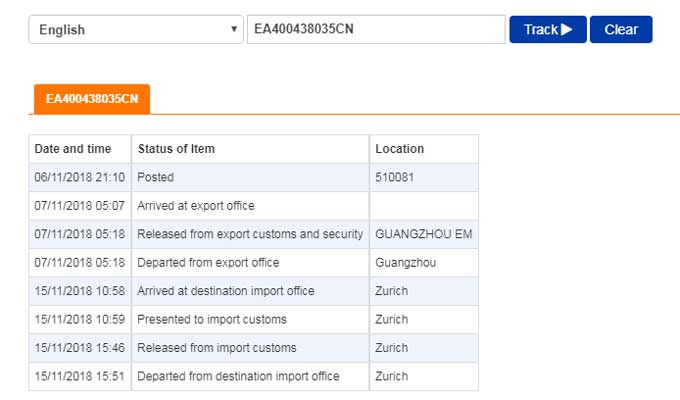Click the 15/11/2018 15:51 date cell

click(x=79, y=377)
